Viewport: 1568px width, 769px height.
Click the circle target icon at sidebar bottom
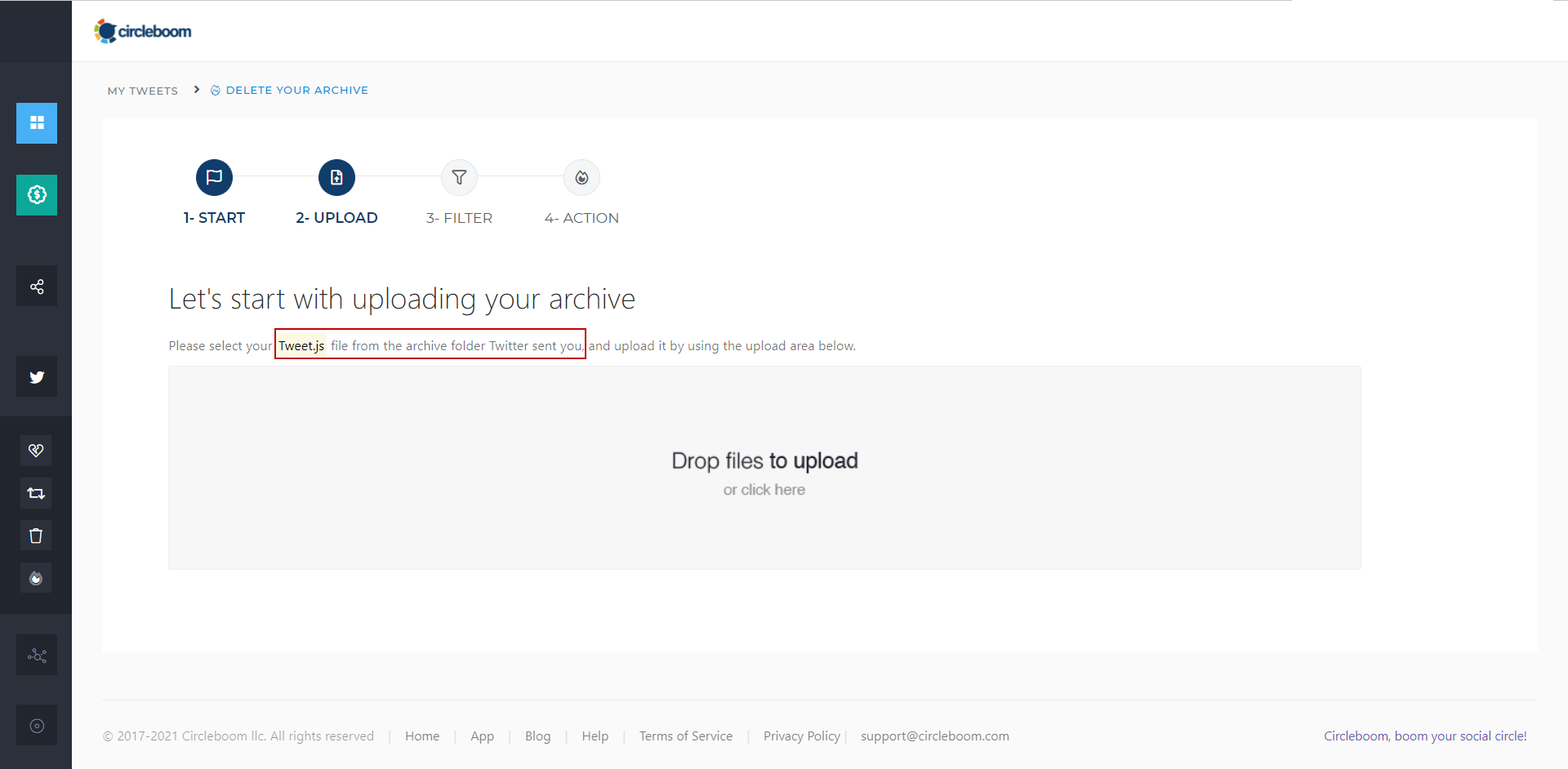(37, 726)
